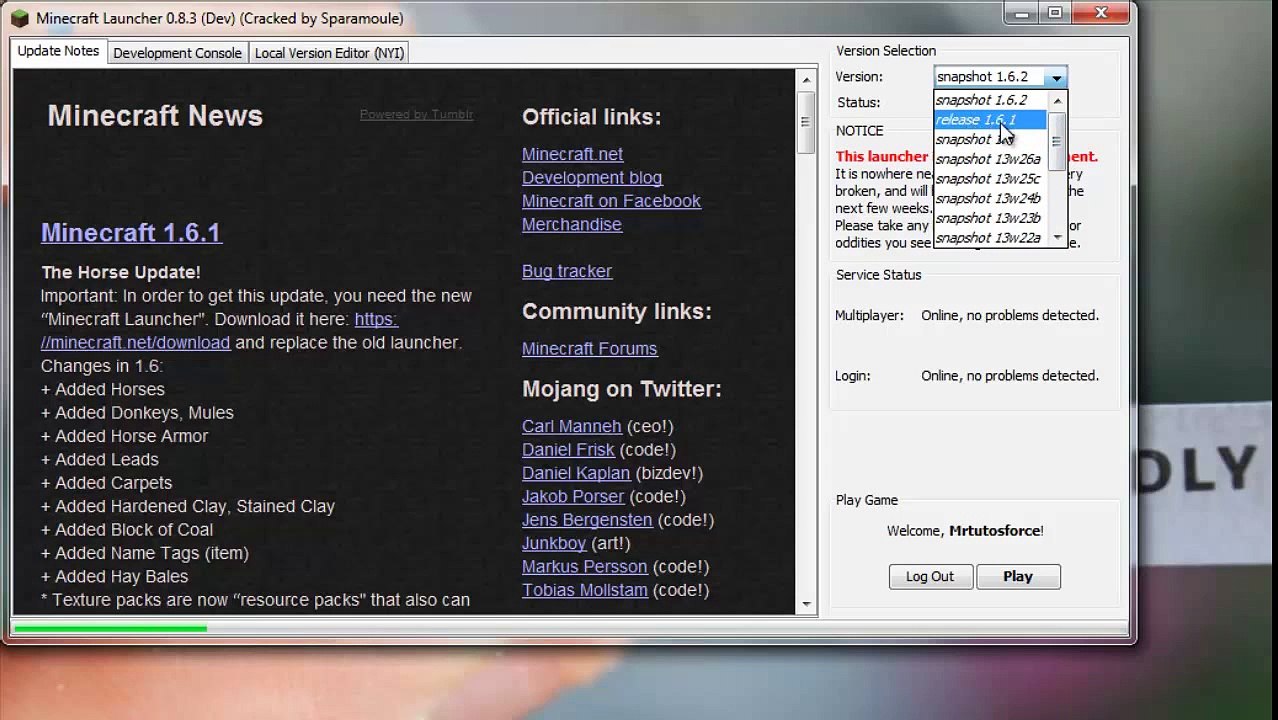This screenshot has width=1278, height=720.
Task: Open Jakob Porser's Twitter link
Action: 573,496
